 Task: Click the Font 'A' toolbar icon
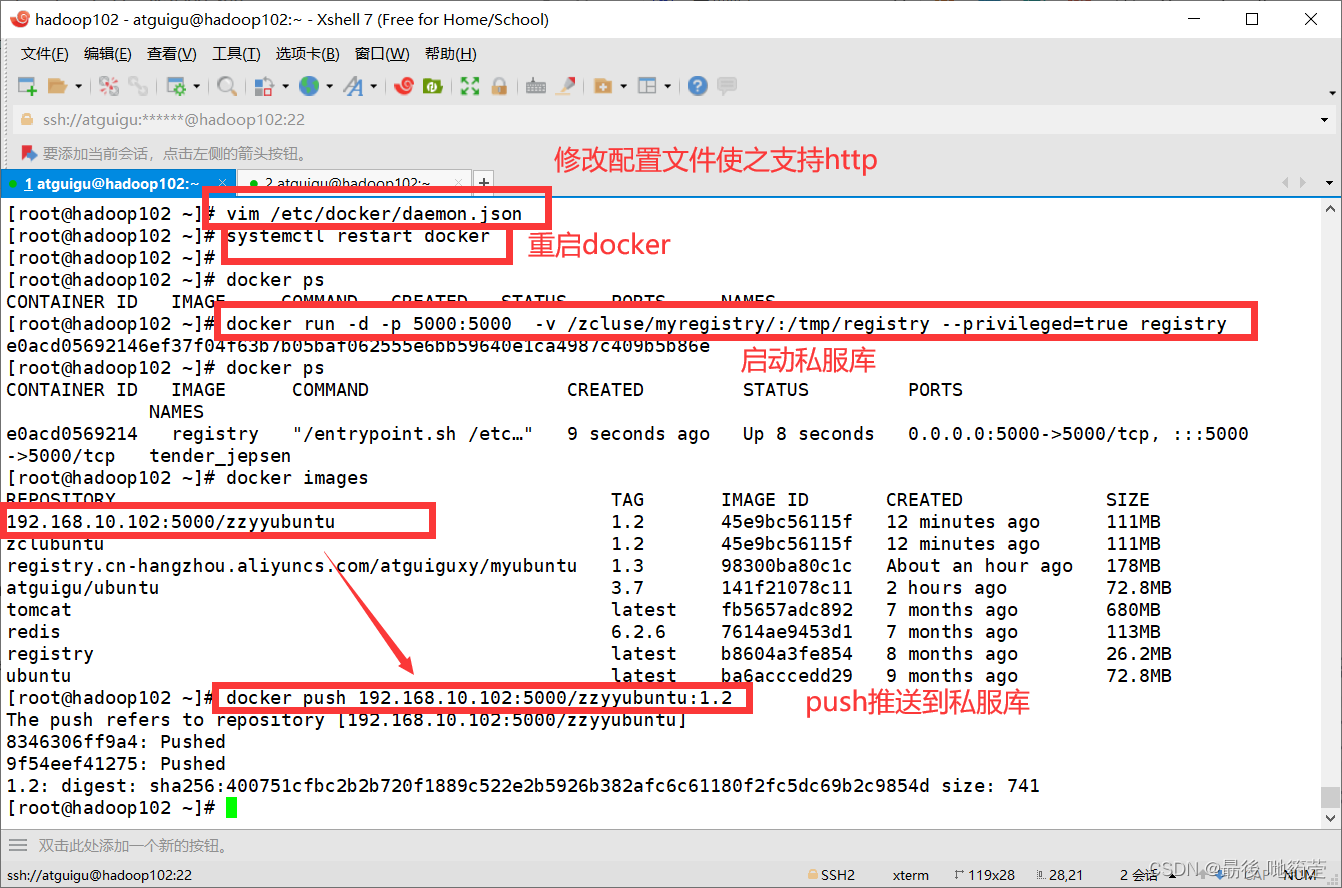click(x=353, y=86)
